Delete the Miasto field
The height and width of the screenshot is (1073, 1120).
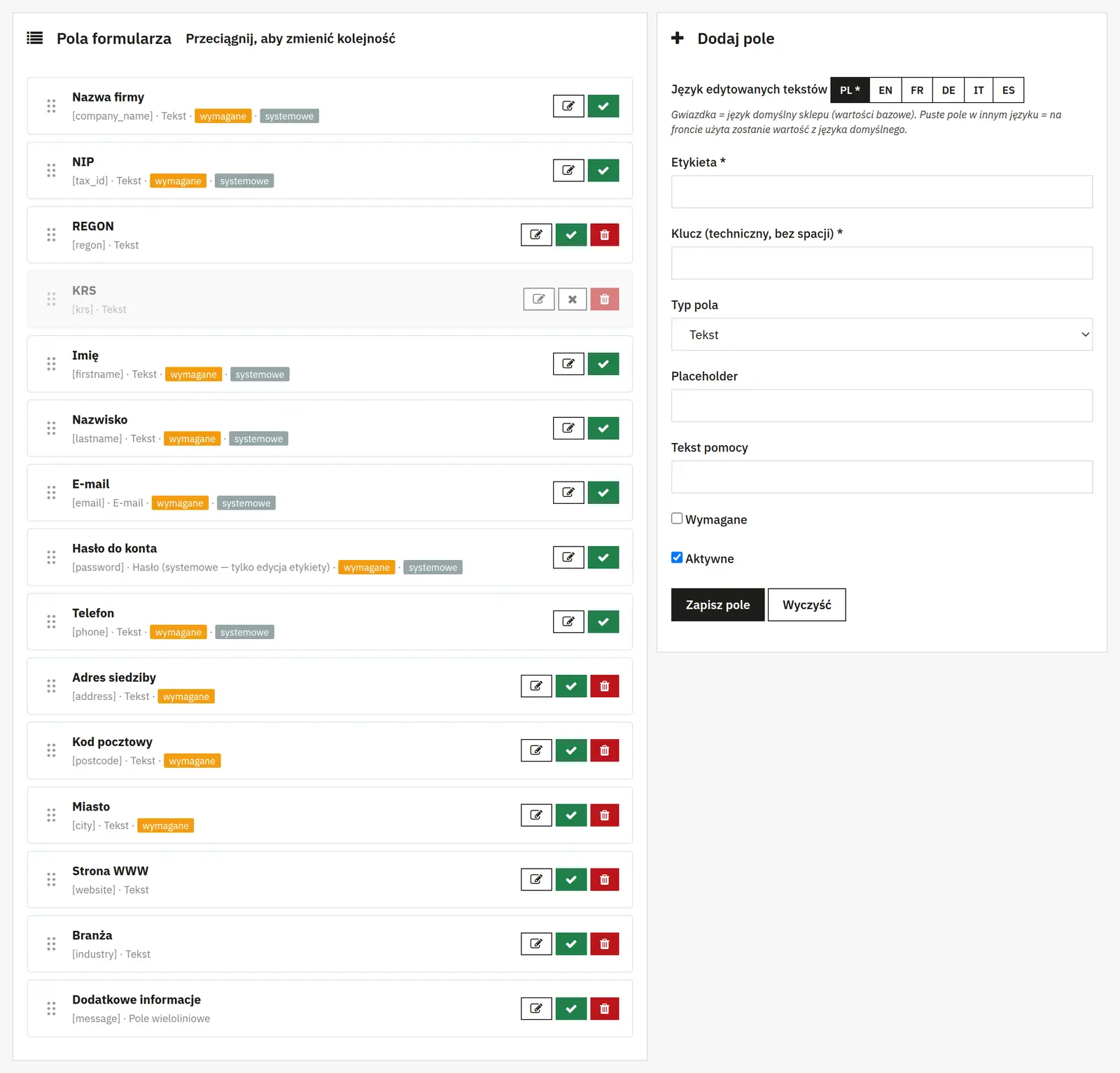605,815
